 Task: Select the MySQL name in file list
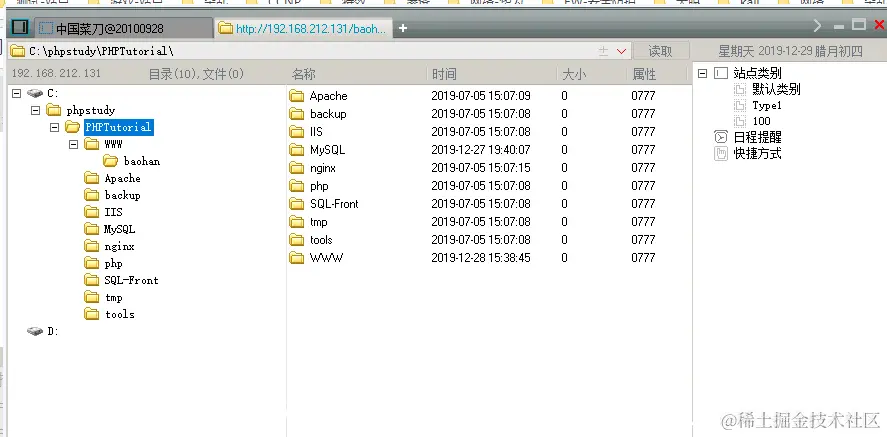[x=327, y=150]
